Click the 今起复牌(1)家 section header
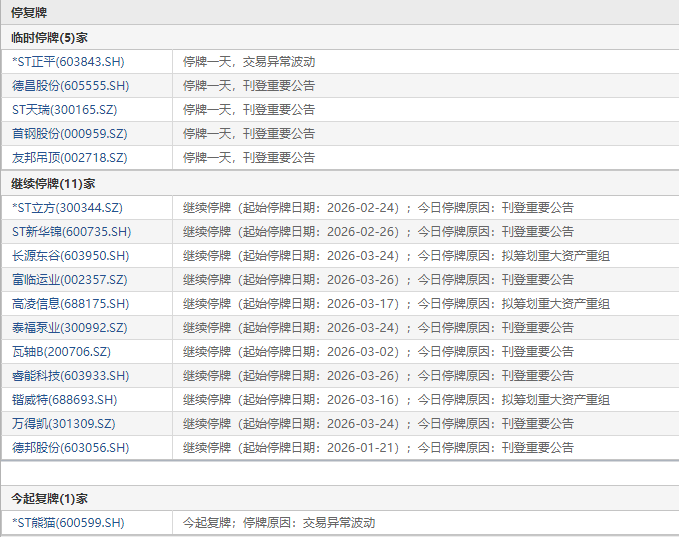Viewport: 679px width, 537px height. (50, 498)
